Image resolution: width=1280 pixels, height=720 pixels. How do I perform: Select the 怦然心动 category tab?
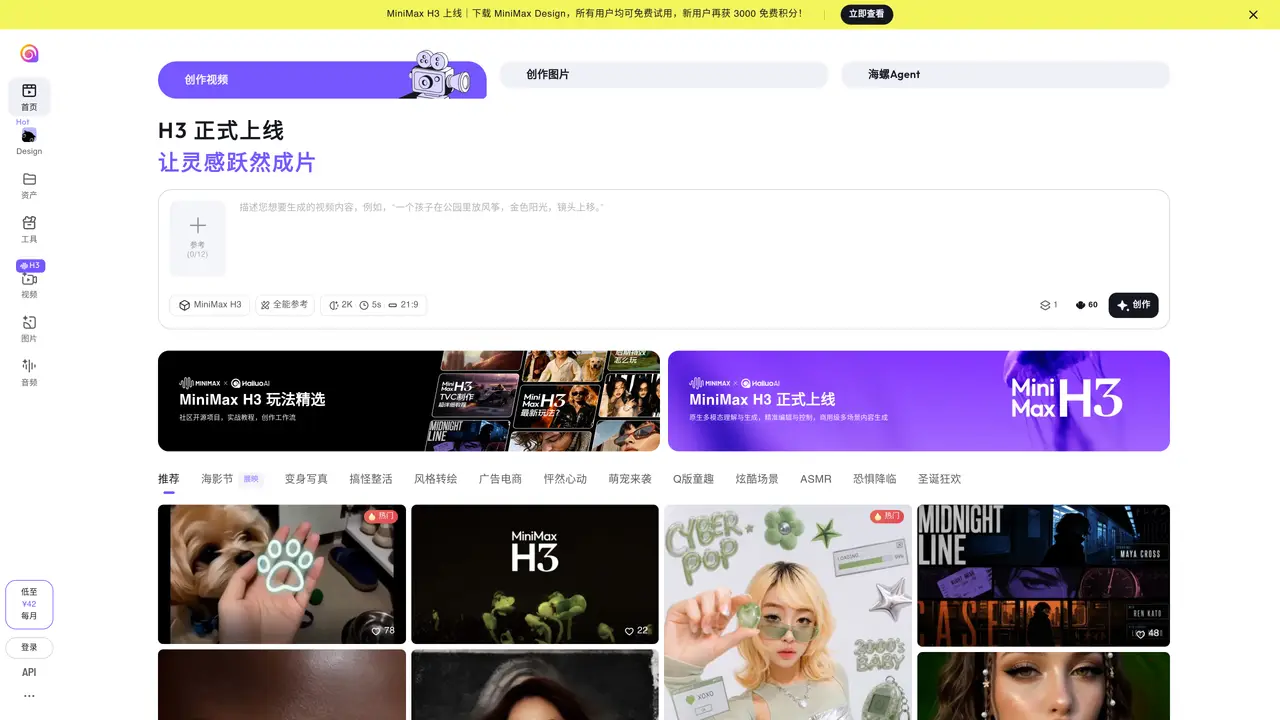[x=565, y=479]
